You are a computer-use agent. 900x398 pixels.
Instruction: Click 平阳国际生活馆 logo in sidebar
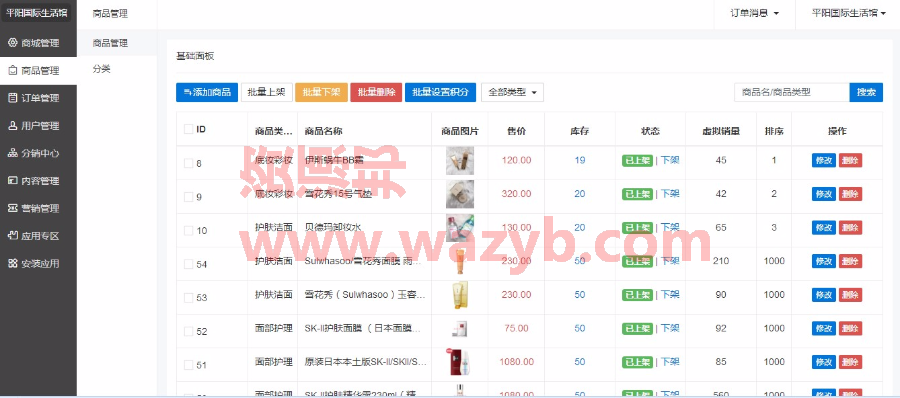(38, 13)
